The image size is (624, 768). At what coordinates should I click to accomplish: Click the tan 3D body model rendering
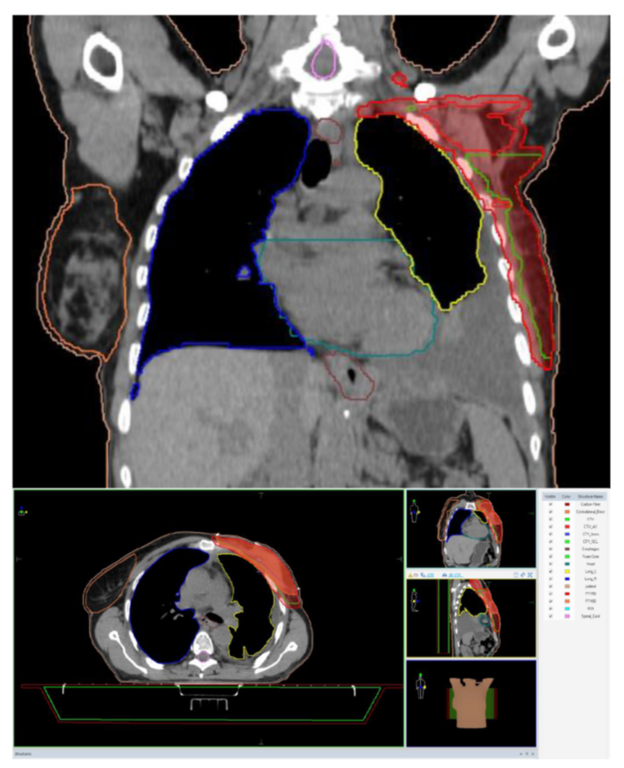click(x=471, y=705)
